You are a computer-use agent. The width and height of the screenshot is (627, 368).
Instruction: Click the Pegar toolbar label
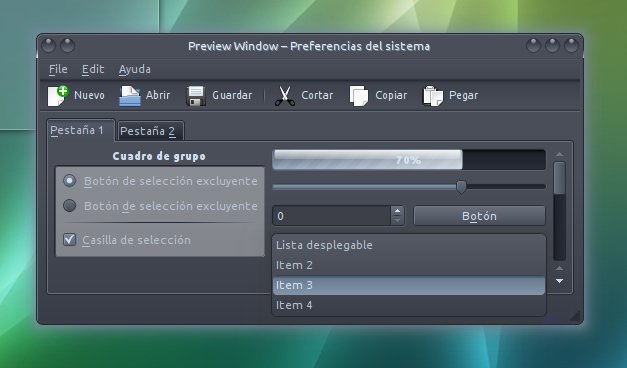pyautogui.click(x=463, y=95)
